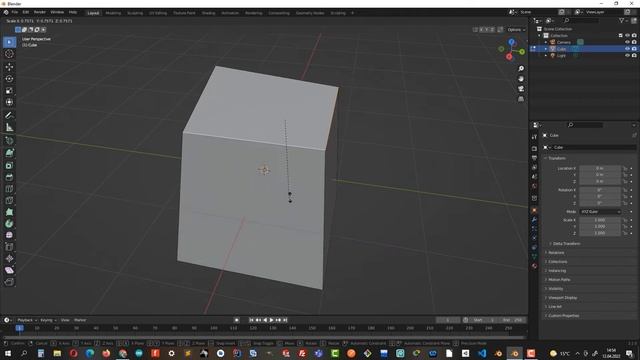
Task: Open rotation Mode XYZ Euler dropdown
Action: click(600, 212)
